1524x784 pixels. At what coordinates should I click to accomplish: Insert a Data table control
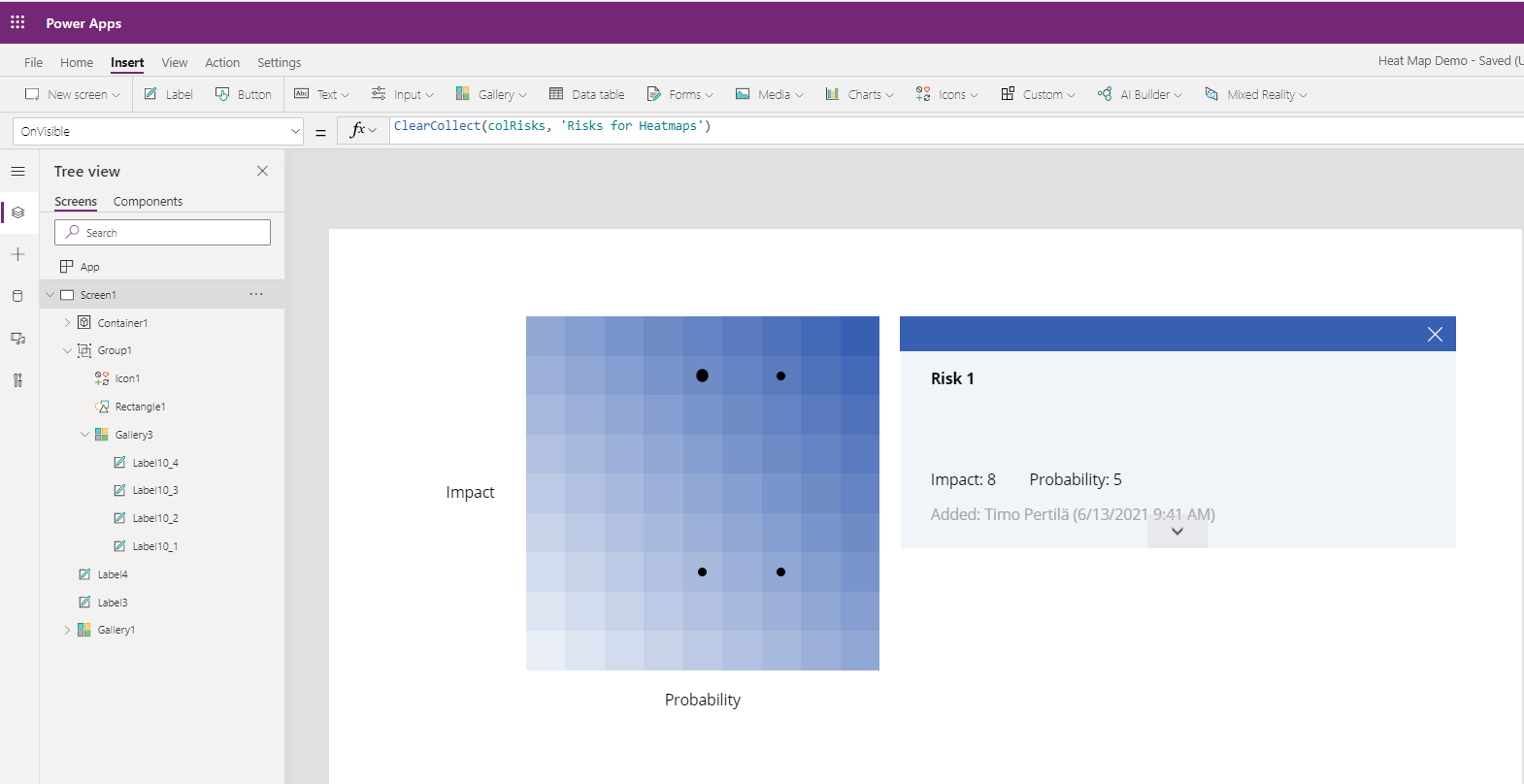587,94
